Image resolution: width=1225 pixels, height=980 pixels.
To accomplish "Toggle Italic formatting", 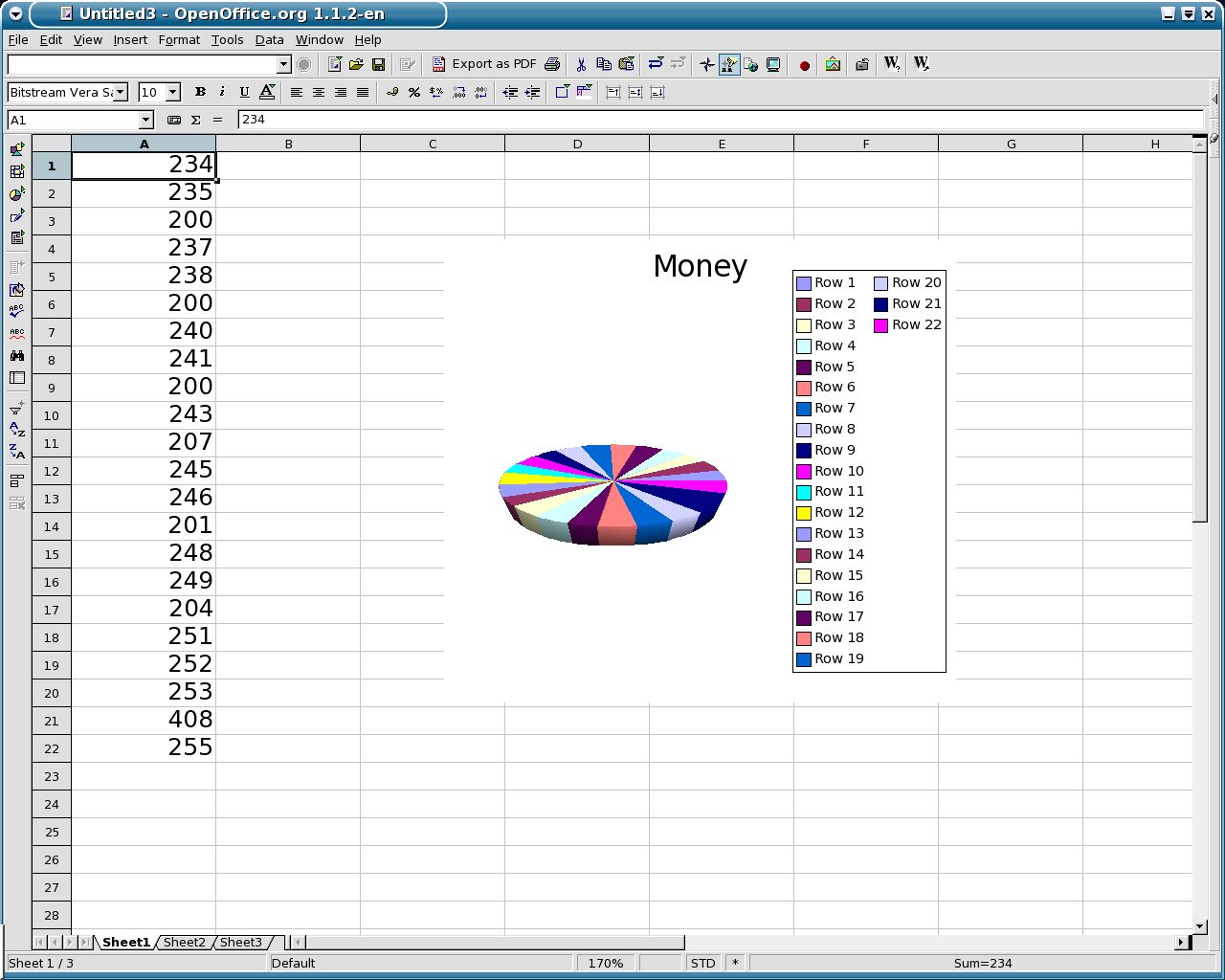I will [222, 92].
